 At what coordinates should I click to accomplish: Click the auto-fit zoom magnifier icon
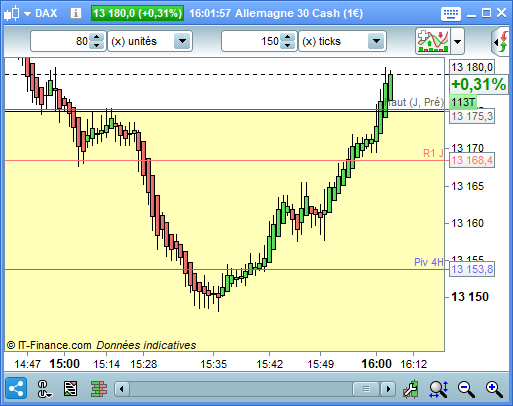coord(438,389)
